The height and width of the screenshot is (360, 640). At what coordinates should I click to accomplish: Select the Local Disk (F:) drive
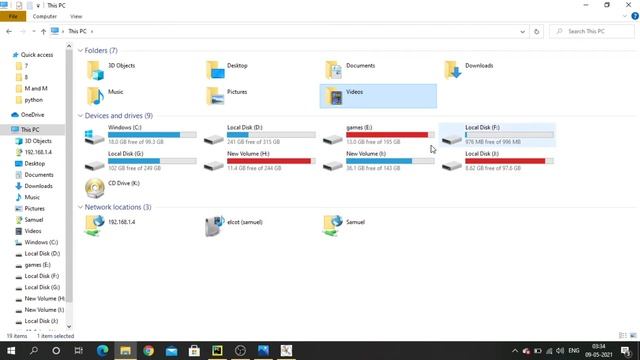point(497,135)
